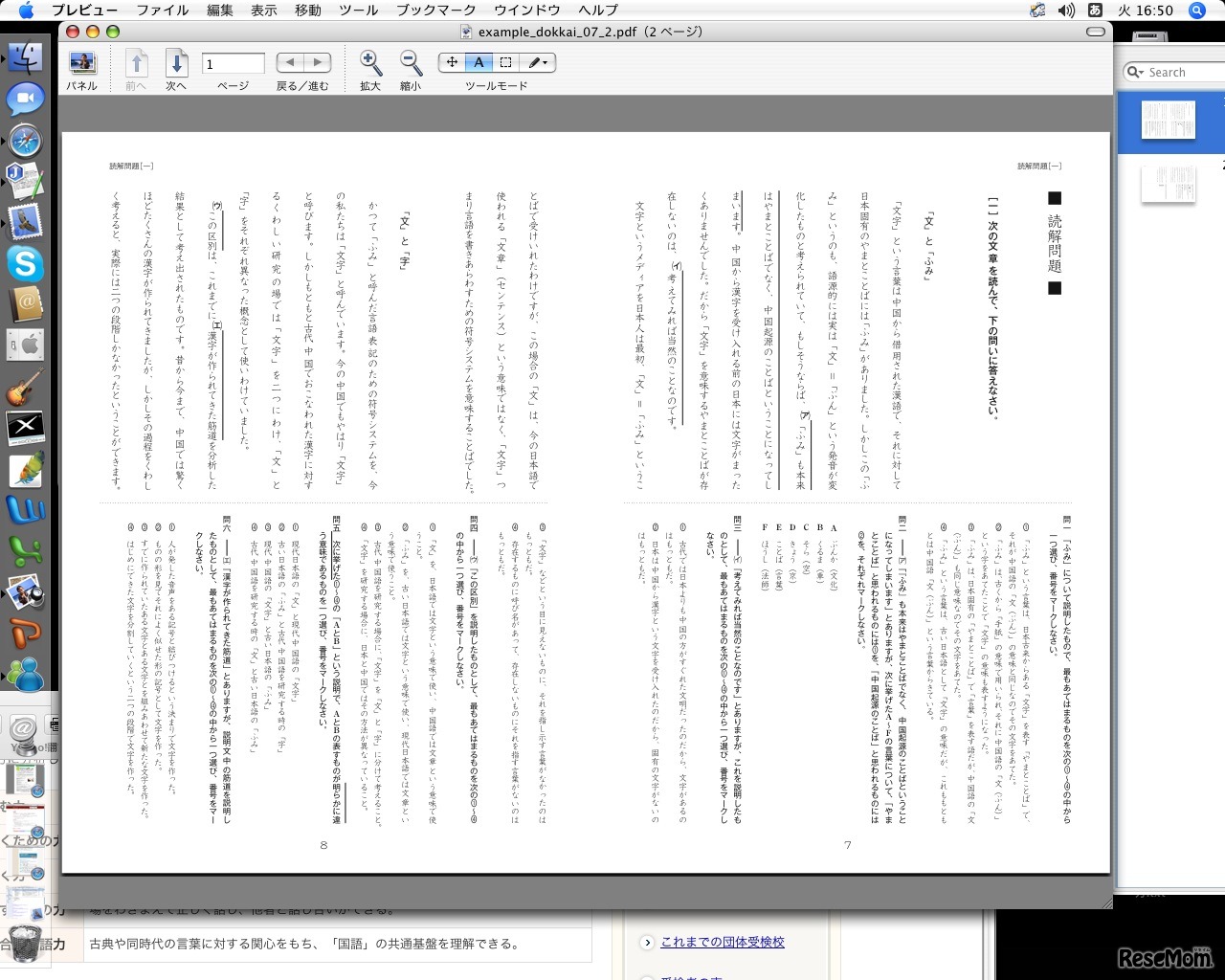Switch tool mode to the move hand tool

(x=452, y=62)
